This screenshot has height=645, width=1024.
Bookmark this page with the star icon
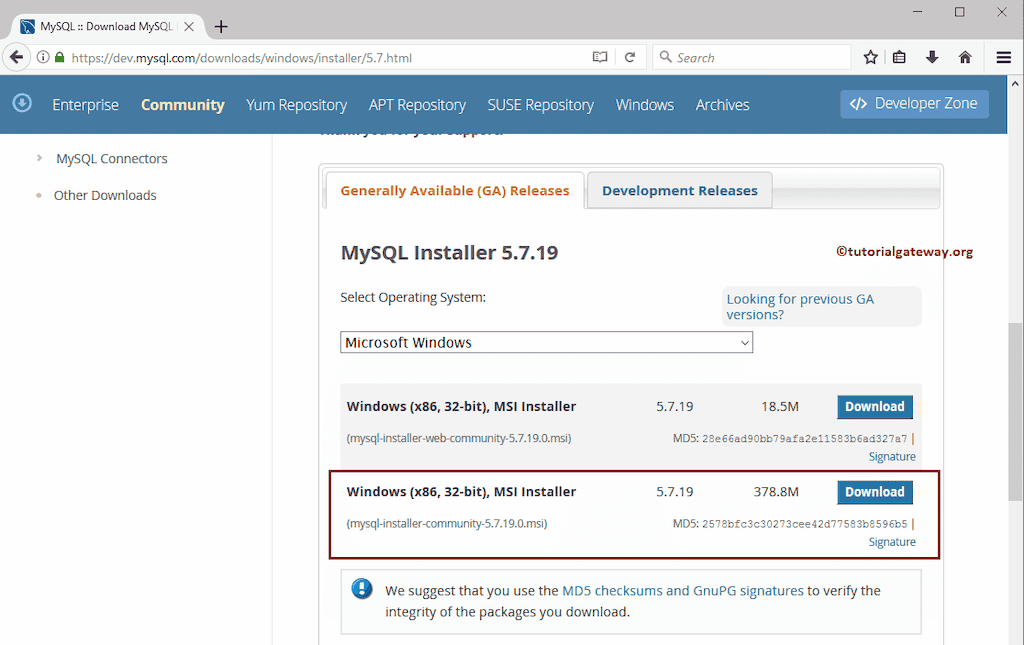point(870,57)
